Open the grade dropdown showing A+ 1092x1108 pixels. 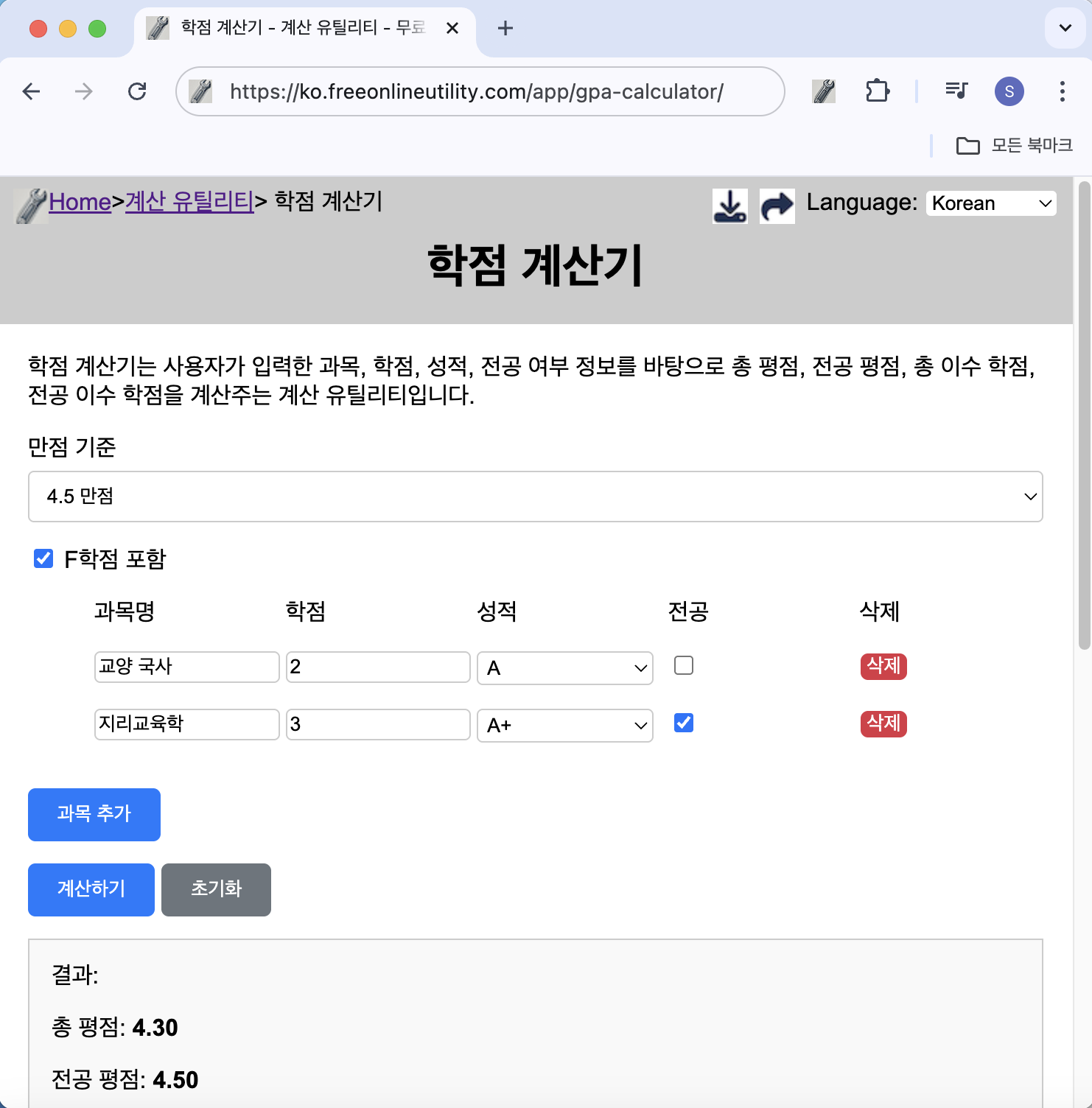564,726
